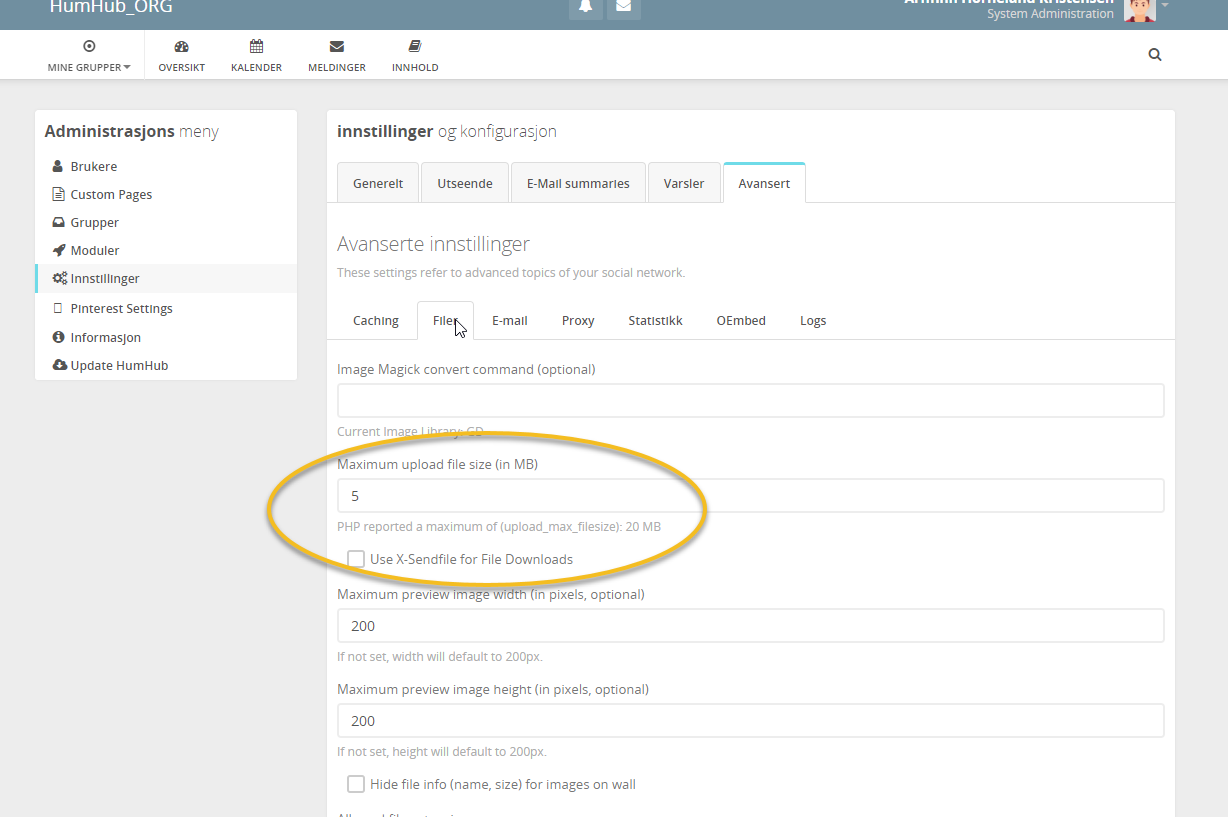Viewport: 1228px width, 817px height.
Task: Open Pinterest Settings from the admin menu
Action: 120,308
